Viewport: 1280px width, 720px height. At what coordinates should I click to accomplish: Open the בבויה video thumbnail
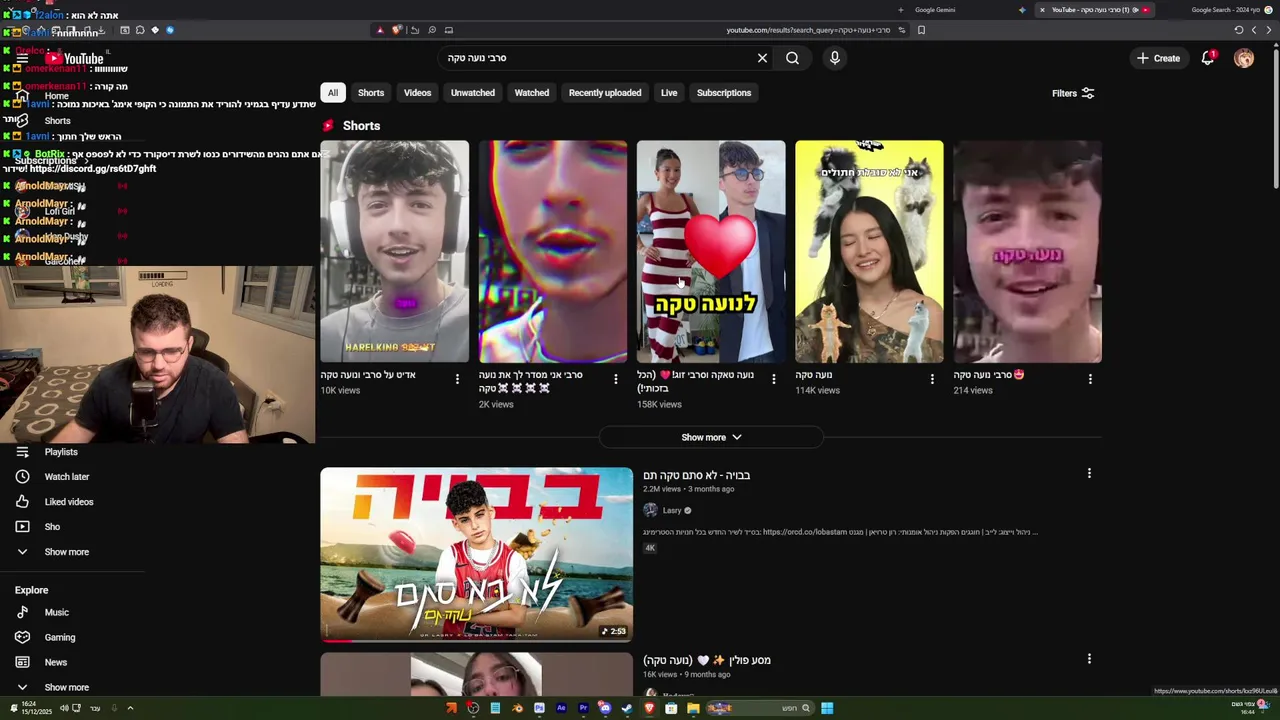click(476, 554)
